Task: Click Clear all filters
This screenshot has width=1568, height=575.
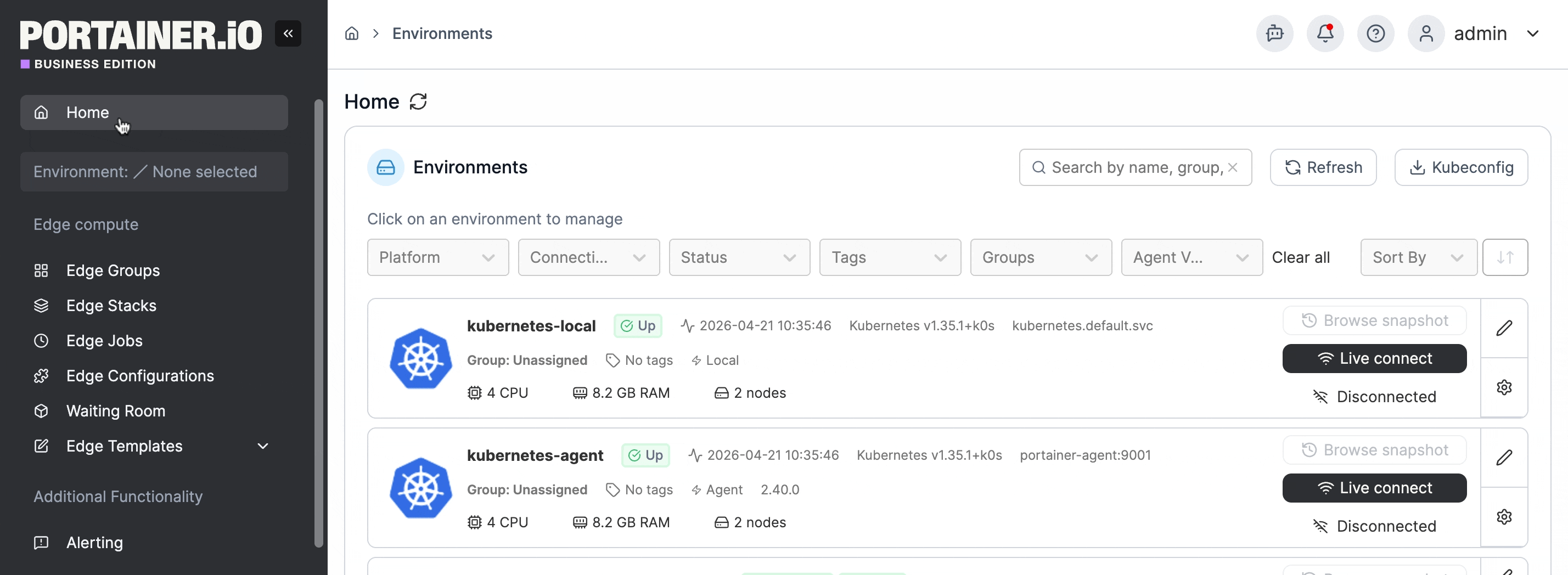Action: 1301,257
